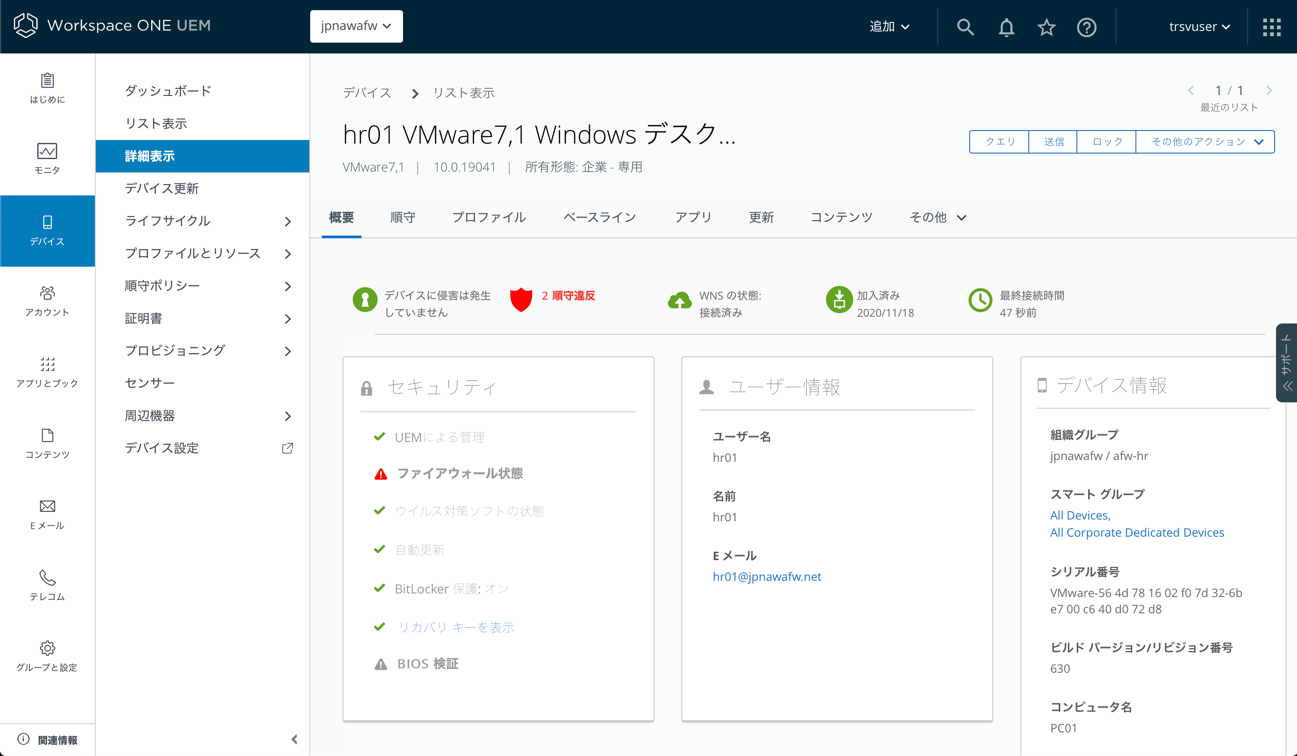Open the trsvuser account dropdown

tap(1199, 27)
